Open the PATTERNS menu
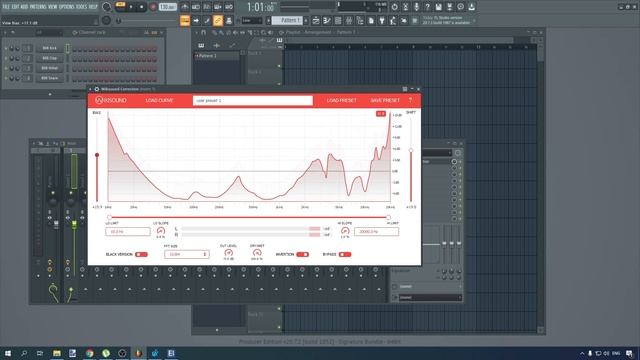640x360 pixels. point(38,7)
